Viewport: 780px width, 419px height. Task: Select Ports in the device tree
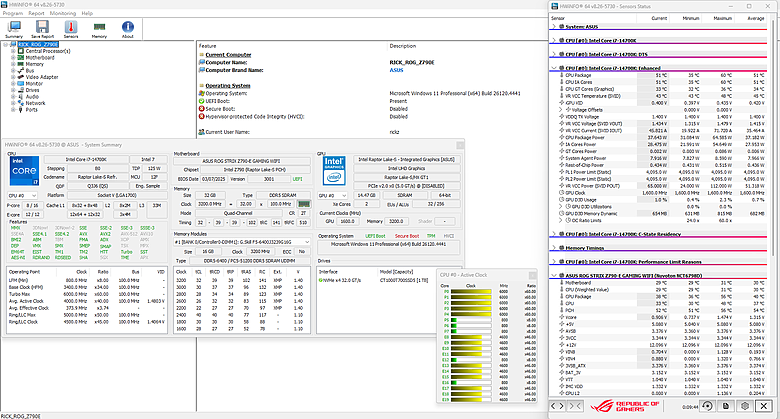(x=31, y=109)
